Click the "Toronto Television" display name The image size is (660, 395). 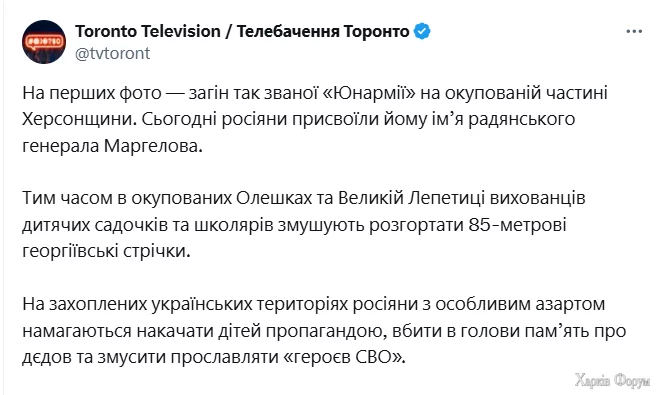coord(148,32)
